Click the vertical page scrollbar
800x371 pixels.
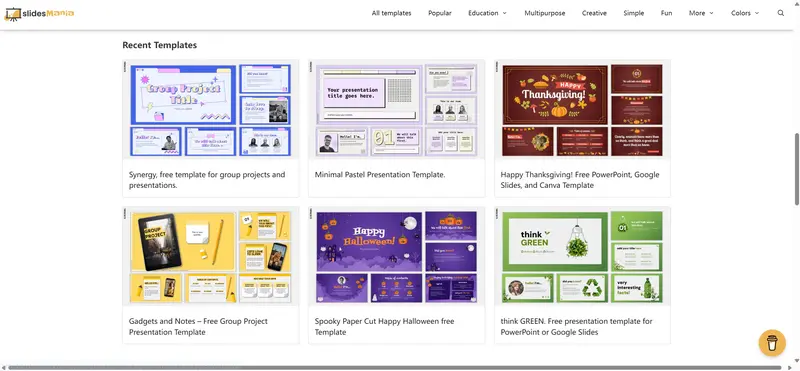click(796, 169)
